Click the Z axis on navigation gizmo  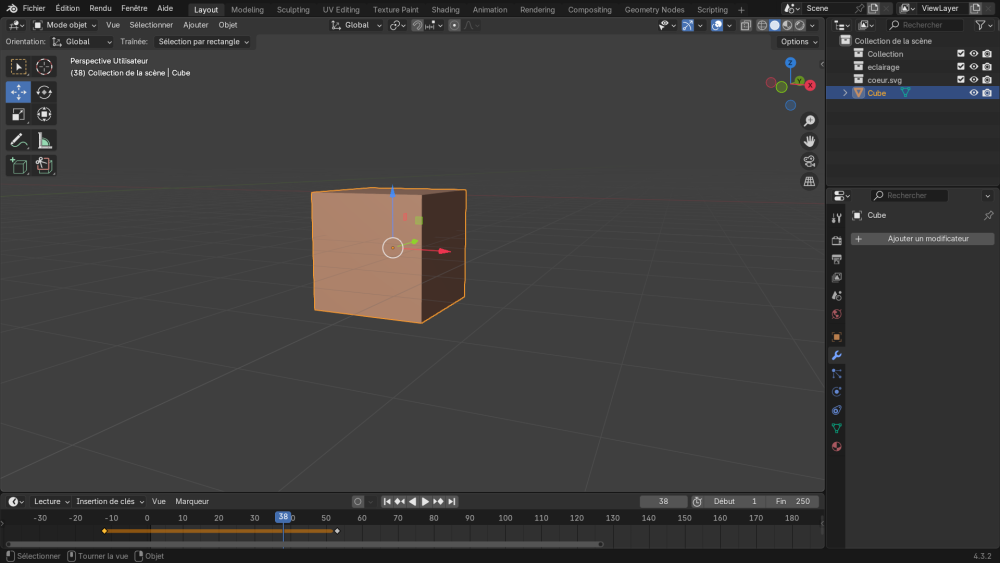[x=790, y=63]
